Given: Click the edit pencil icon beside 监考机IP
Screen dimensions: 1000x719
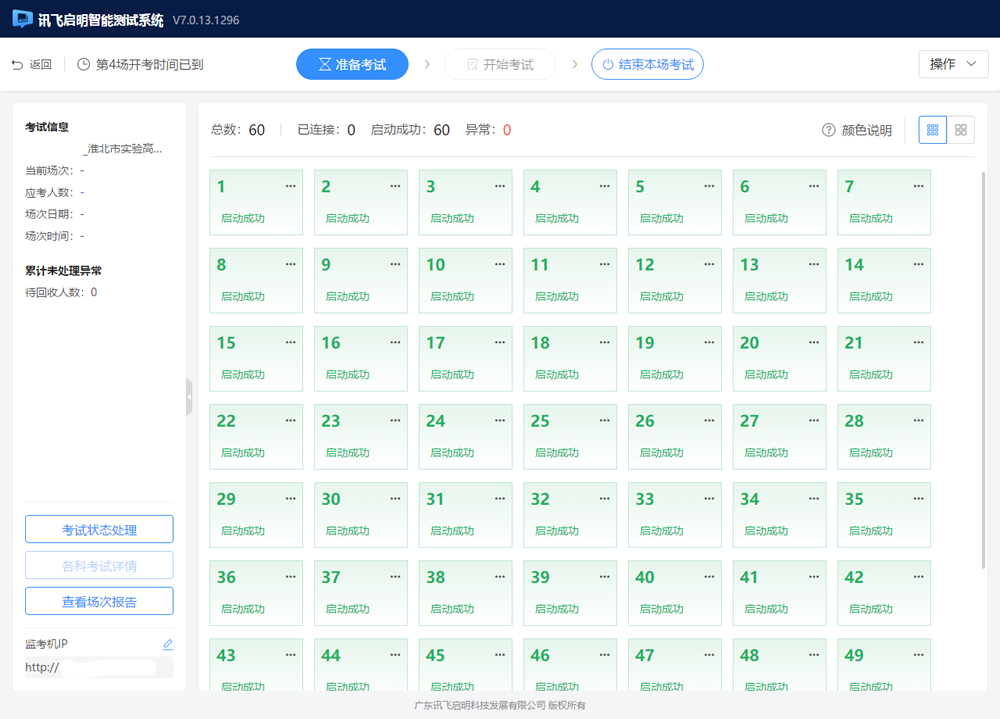Looking at the screenshot, I should pos(168,644).
